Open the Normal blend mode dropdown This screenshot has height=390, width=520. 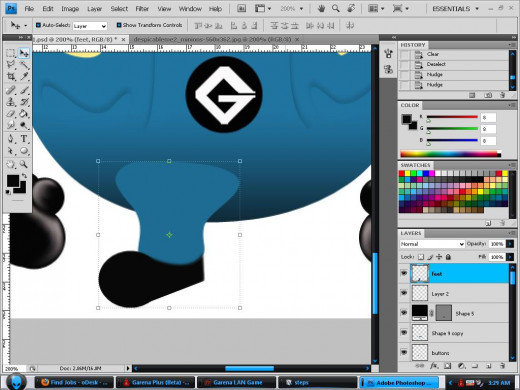432,244
